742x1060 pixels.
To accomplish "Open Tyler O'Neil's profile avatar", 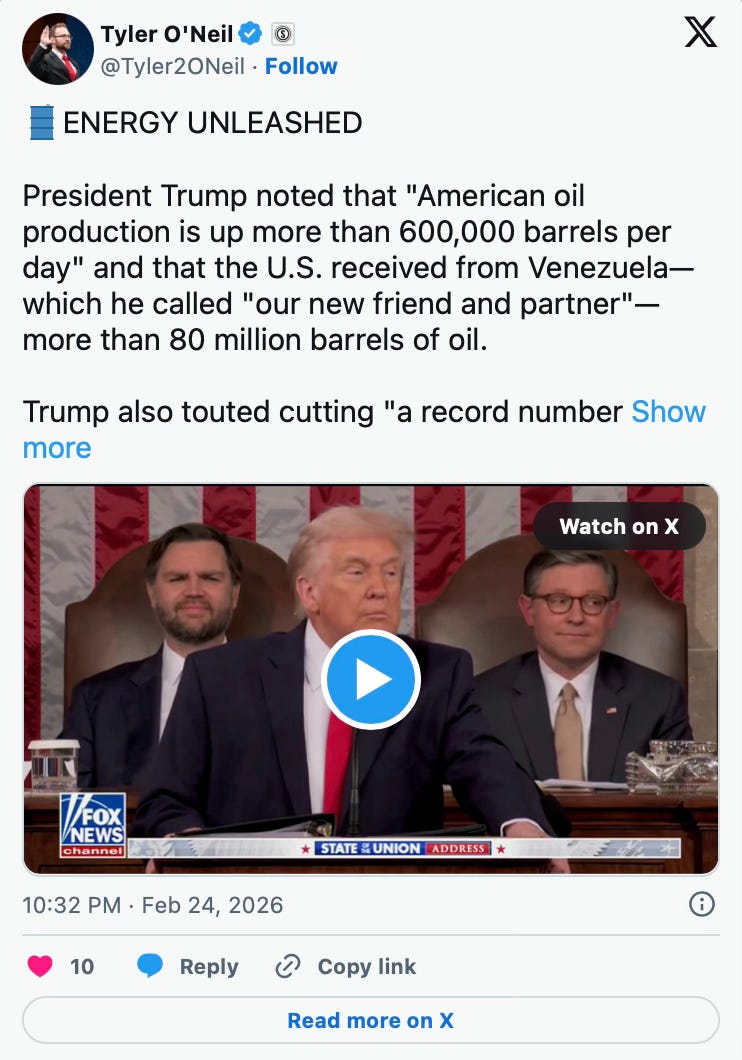I will [x=57, y=49].
